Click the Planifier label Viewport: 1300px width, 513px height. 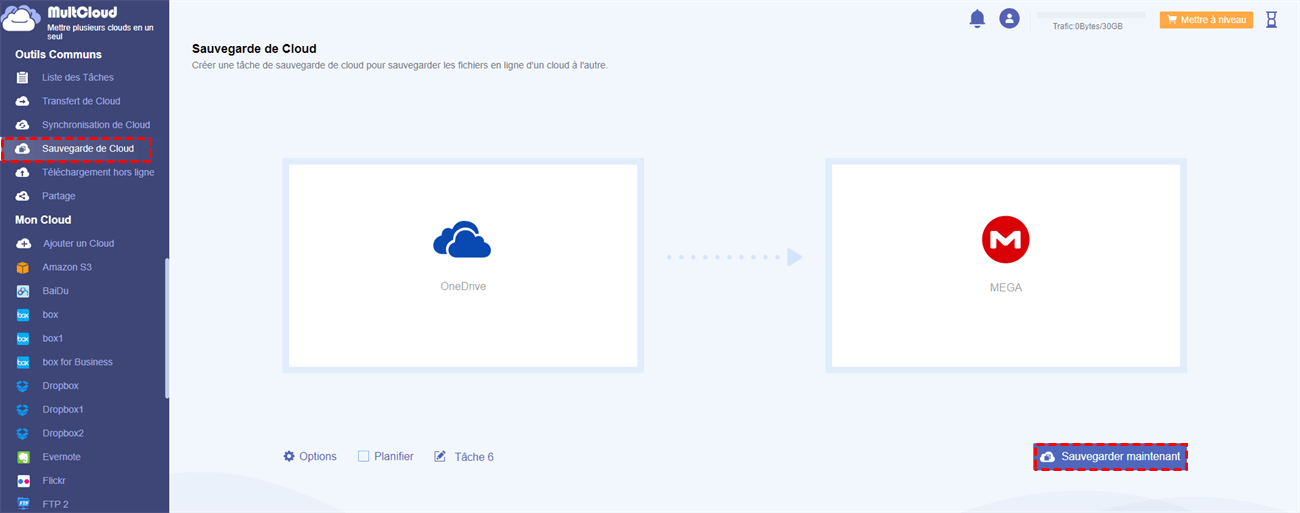click(x=394, y=456)
